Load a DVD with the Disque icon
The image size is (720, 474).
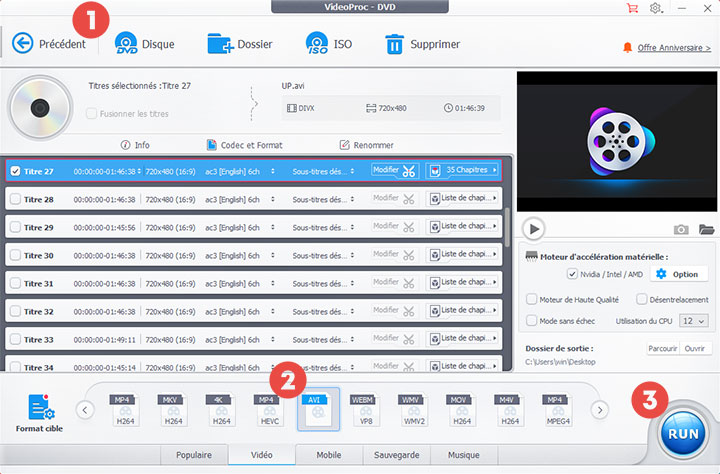[x=126, y=43]
